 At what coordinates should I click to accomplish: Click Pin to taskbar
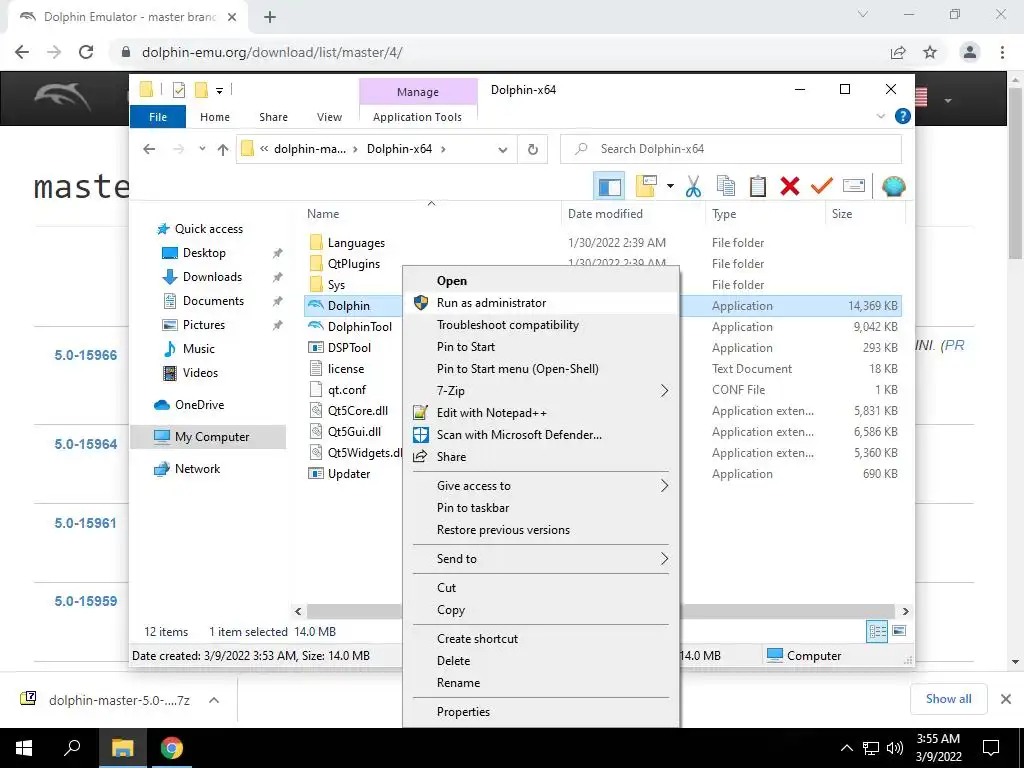pyautogui.click(x=542, y=508)
